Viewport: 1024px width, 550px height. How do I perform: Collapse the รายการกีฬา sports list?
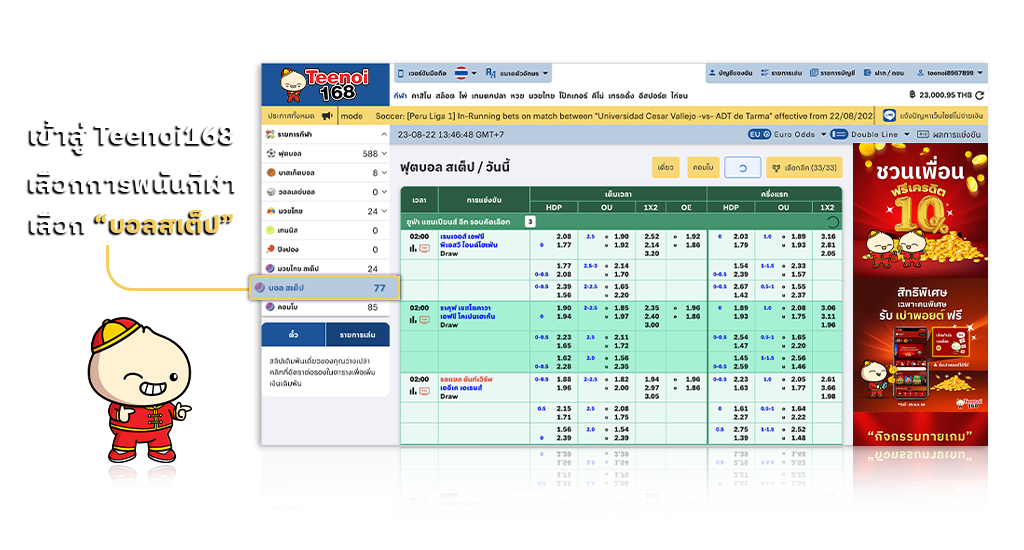coord(384,134)
